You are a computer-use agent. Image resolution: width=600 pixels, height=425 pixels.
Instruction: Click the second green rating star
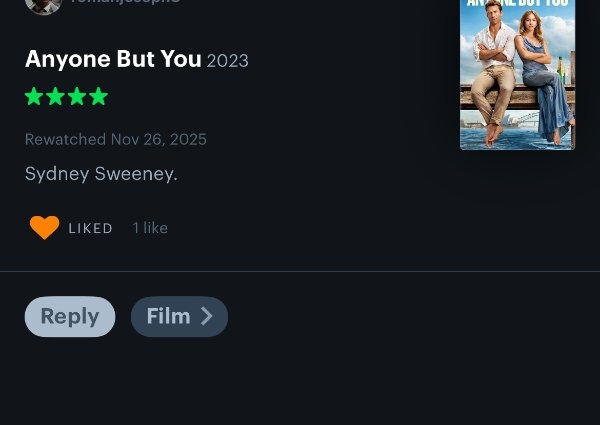pyautogui.click(x=55, y=97)
